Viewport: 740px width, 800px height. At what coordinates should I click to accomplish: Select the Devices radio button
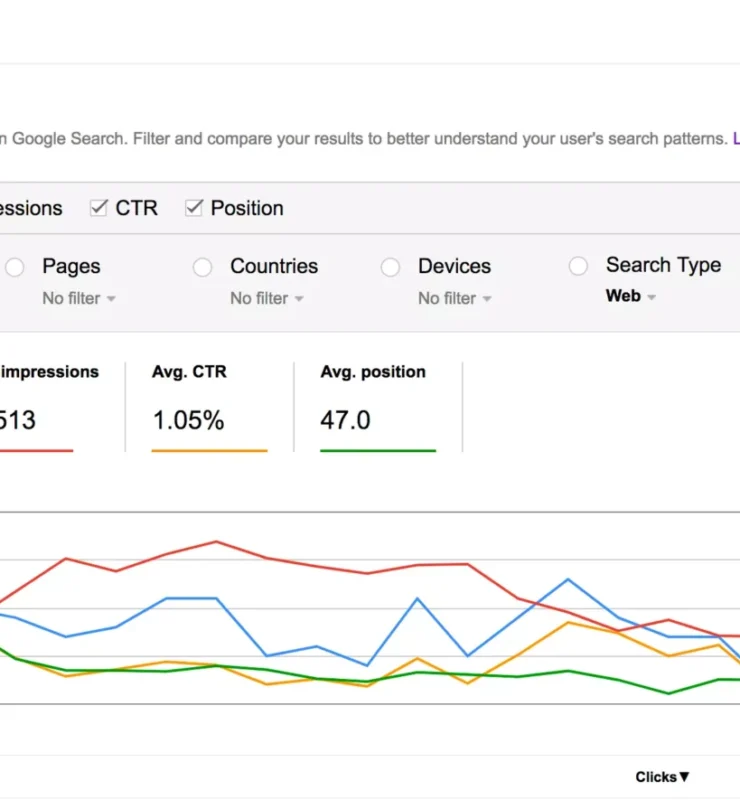[x=390, y=267]
